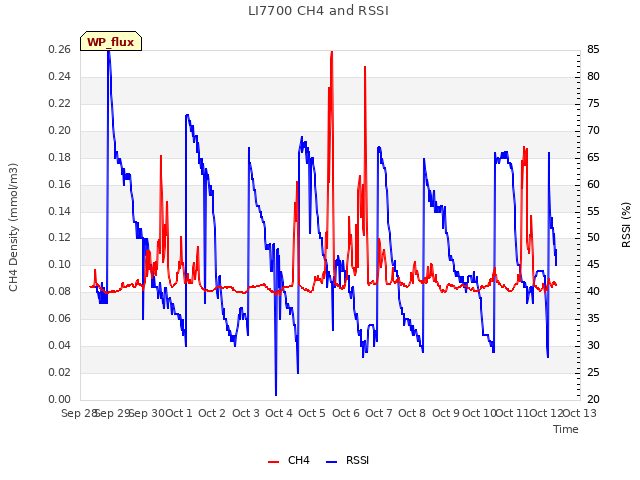Image resolution: width=640 pixels, height=480 pixels.
Task: Click the Oct 5 date tick label
Action: (312, 413)
